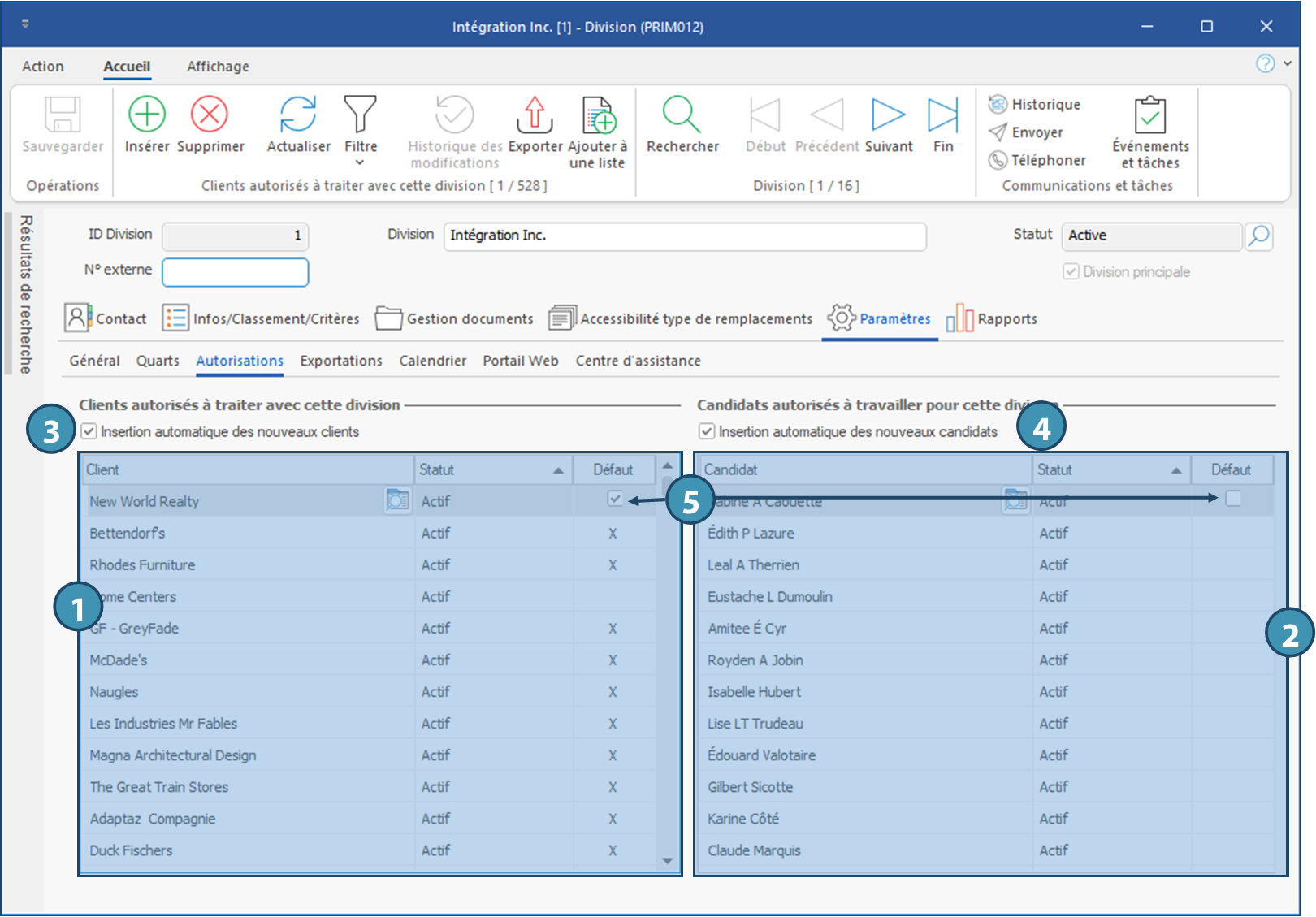Toggle automatic insertion of new candidates
Viewport: 1316px width, 917px height.
(x=708, y=431)
